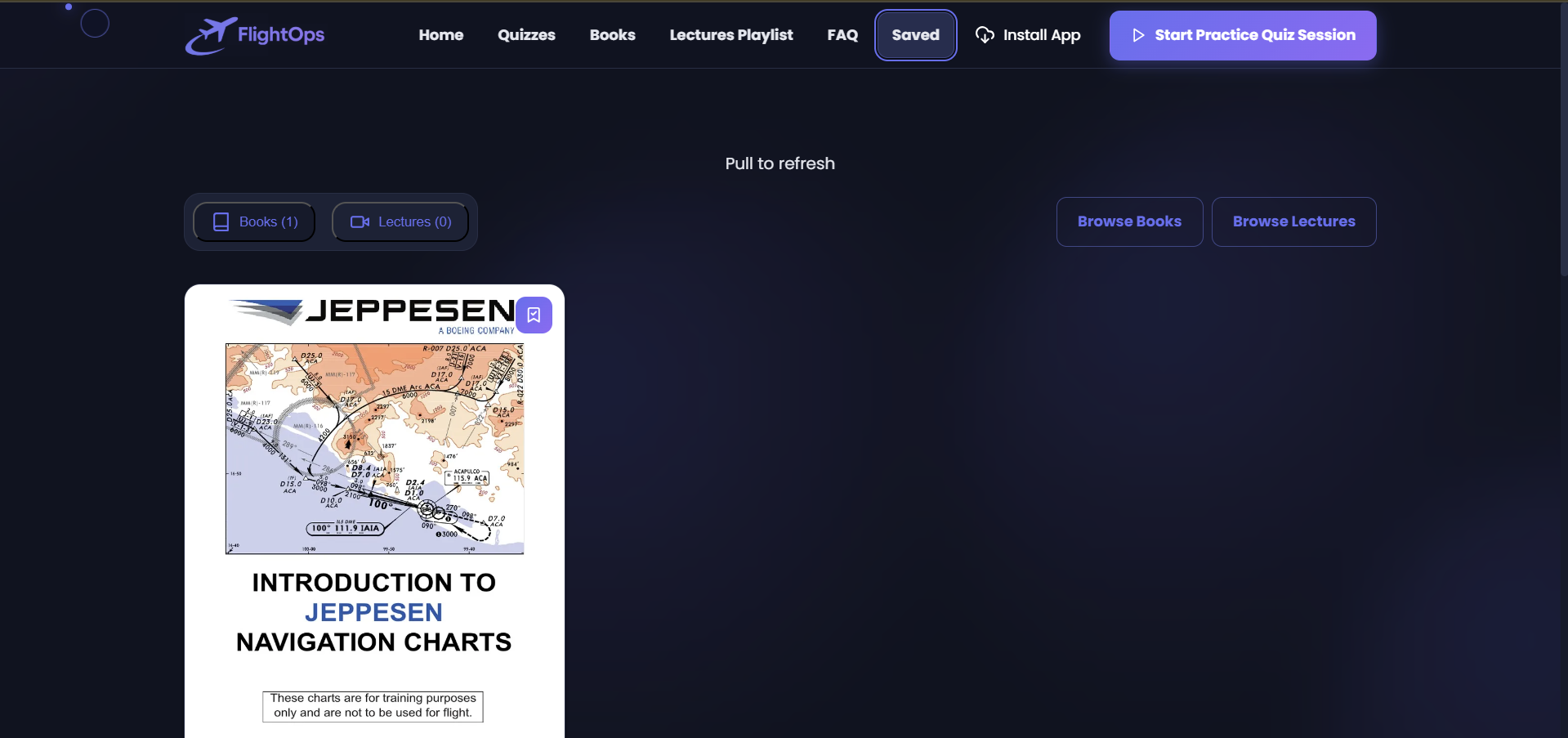Click the FlightOps airplane logo icon

point(209,36)
